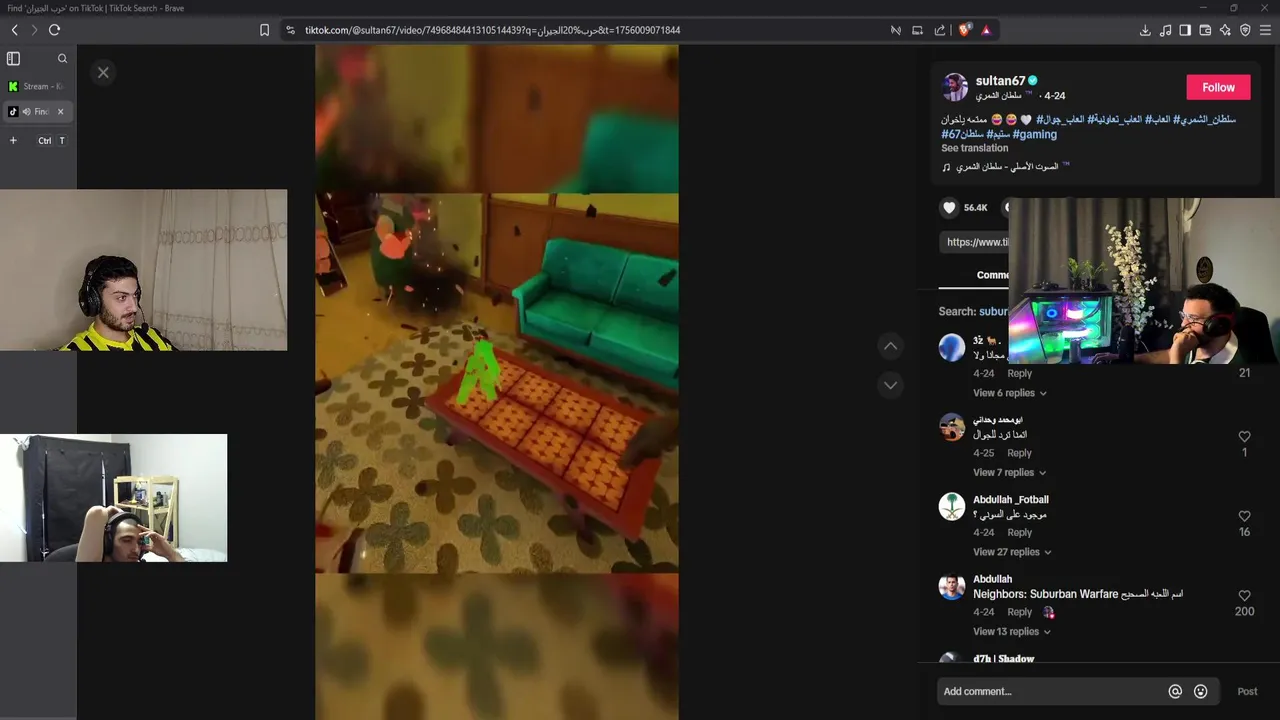This screenshot has height=720, width=1280.
Task: Bookmark this page with the bookmark icon
Action: coord(264,30)
